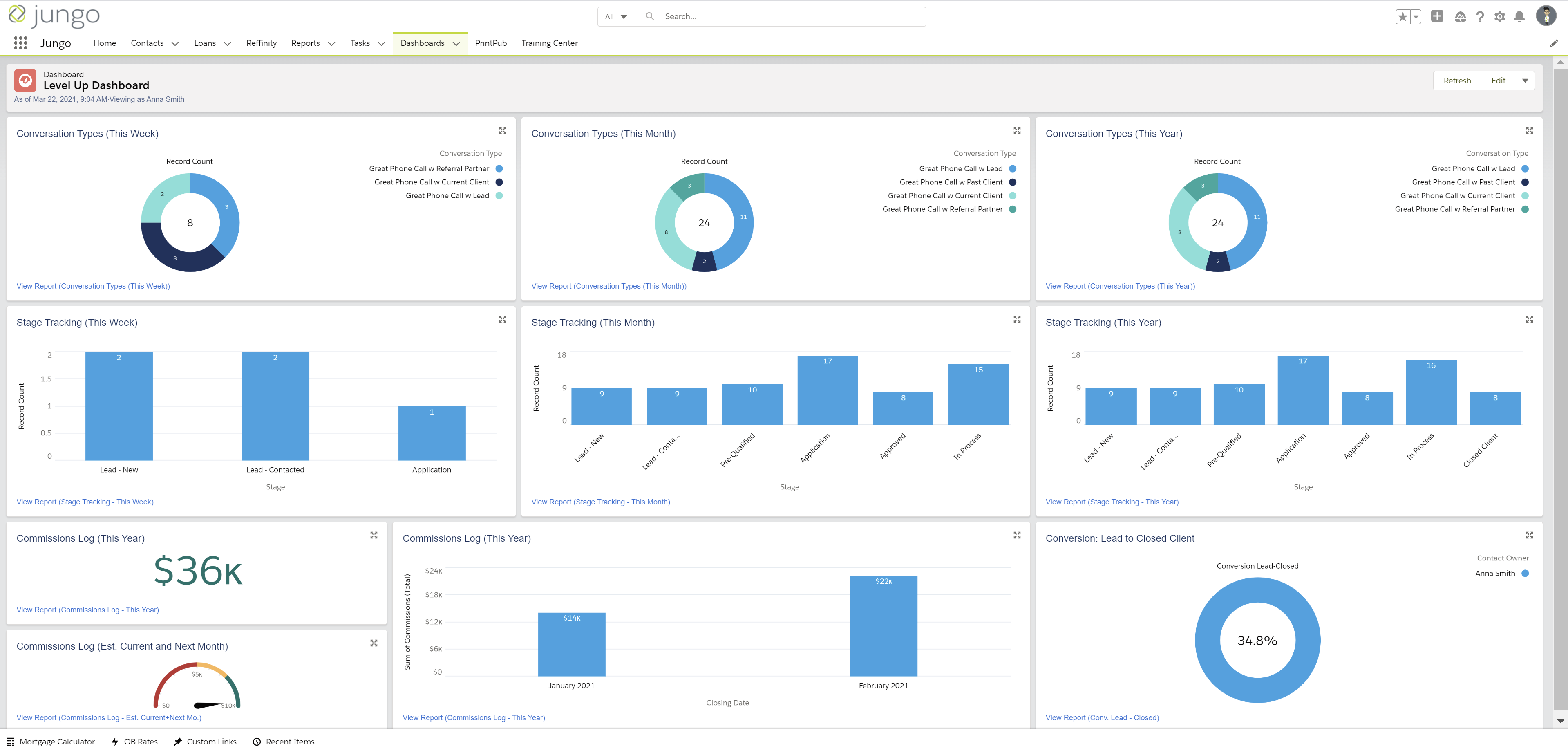The width and height of the screenshot is (1568, 753).
Task: Click the help question mark icon
Action: point(1480,17)
